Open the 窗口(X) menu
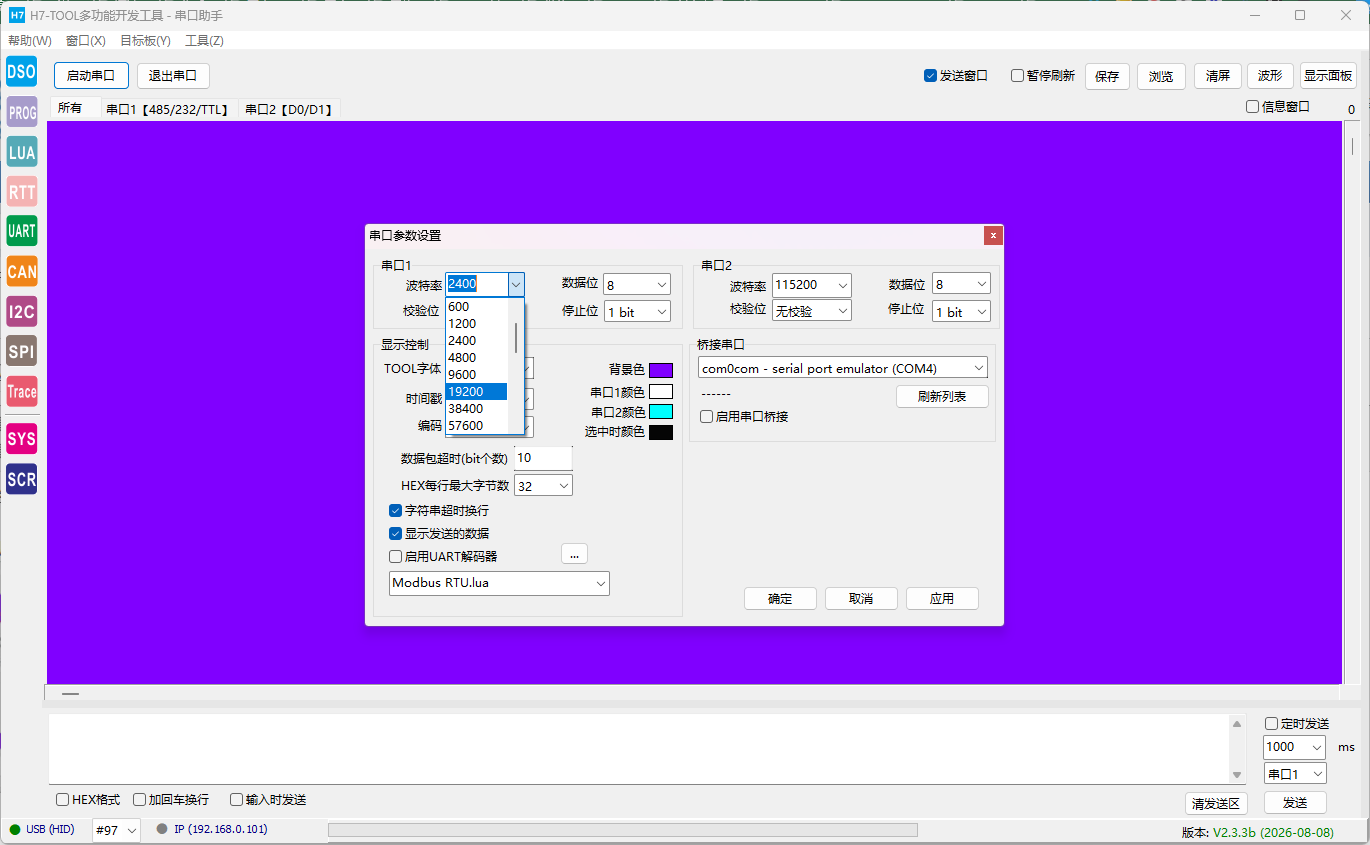The height and width of the screenshot is (845, 1370). coord(86,41)
